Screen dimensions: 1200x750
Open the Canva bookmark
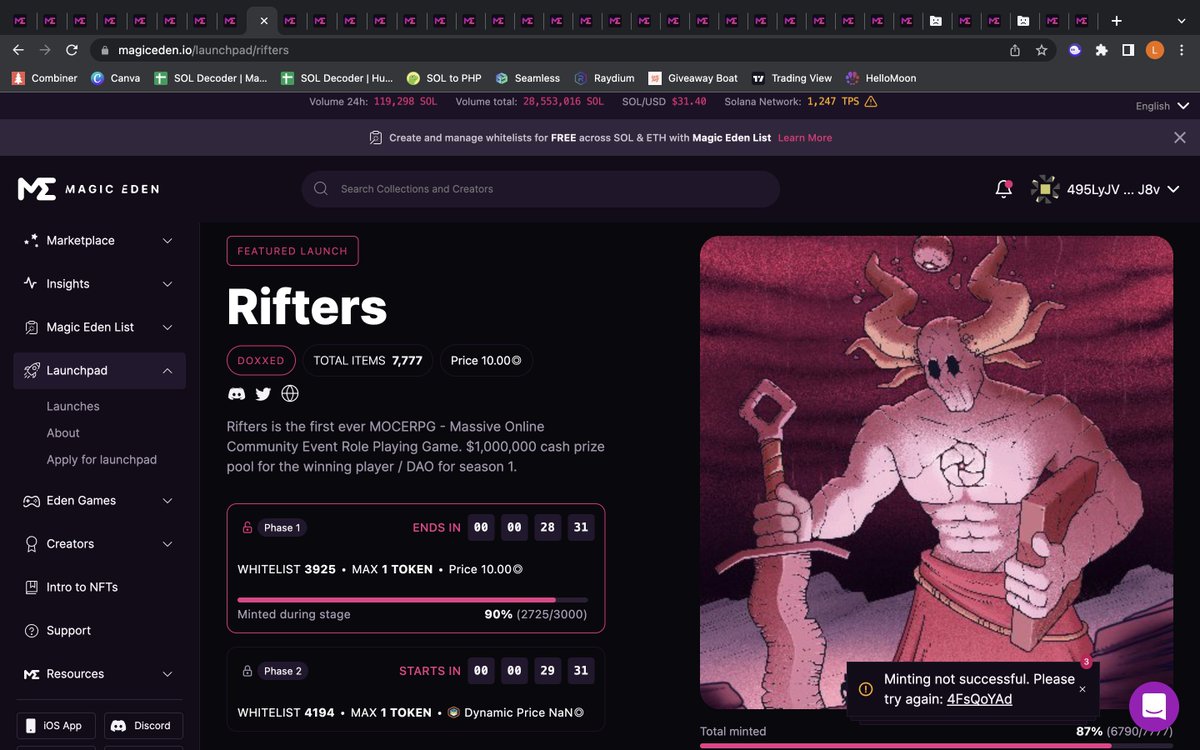click(x=115, y=78)
